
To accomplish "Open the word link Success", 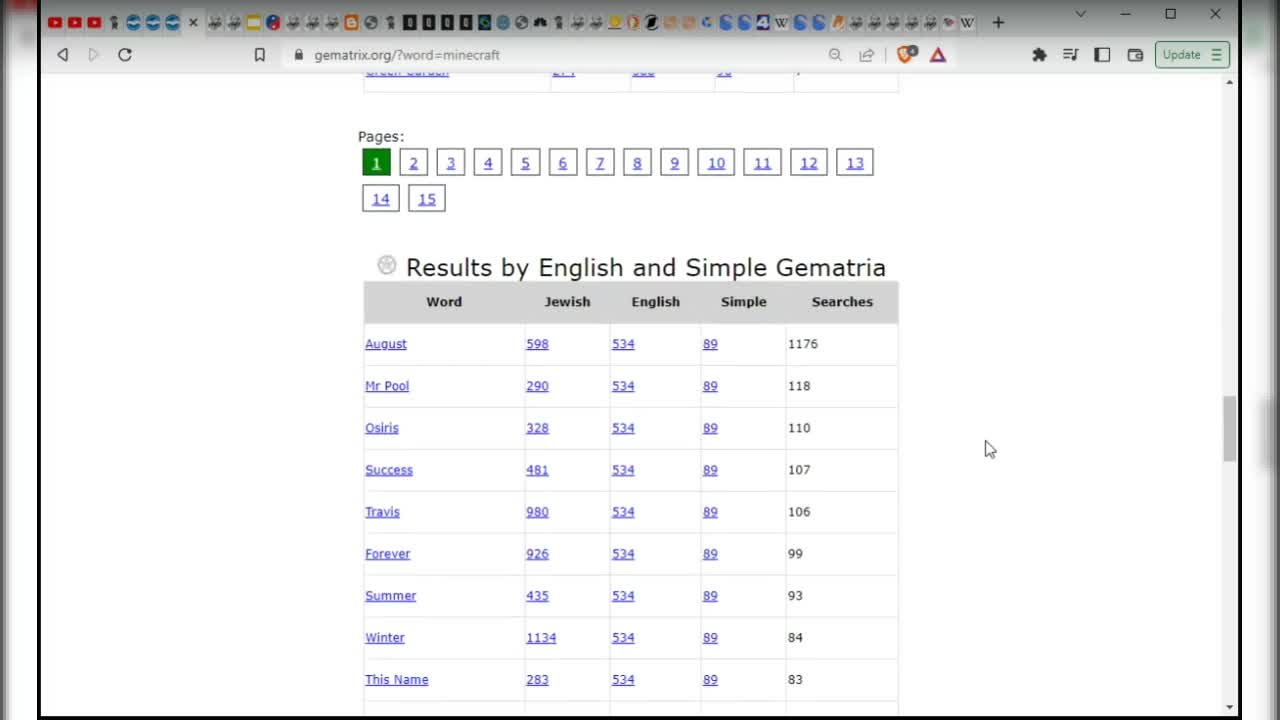I will point(389,470).
